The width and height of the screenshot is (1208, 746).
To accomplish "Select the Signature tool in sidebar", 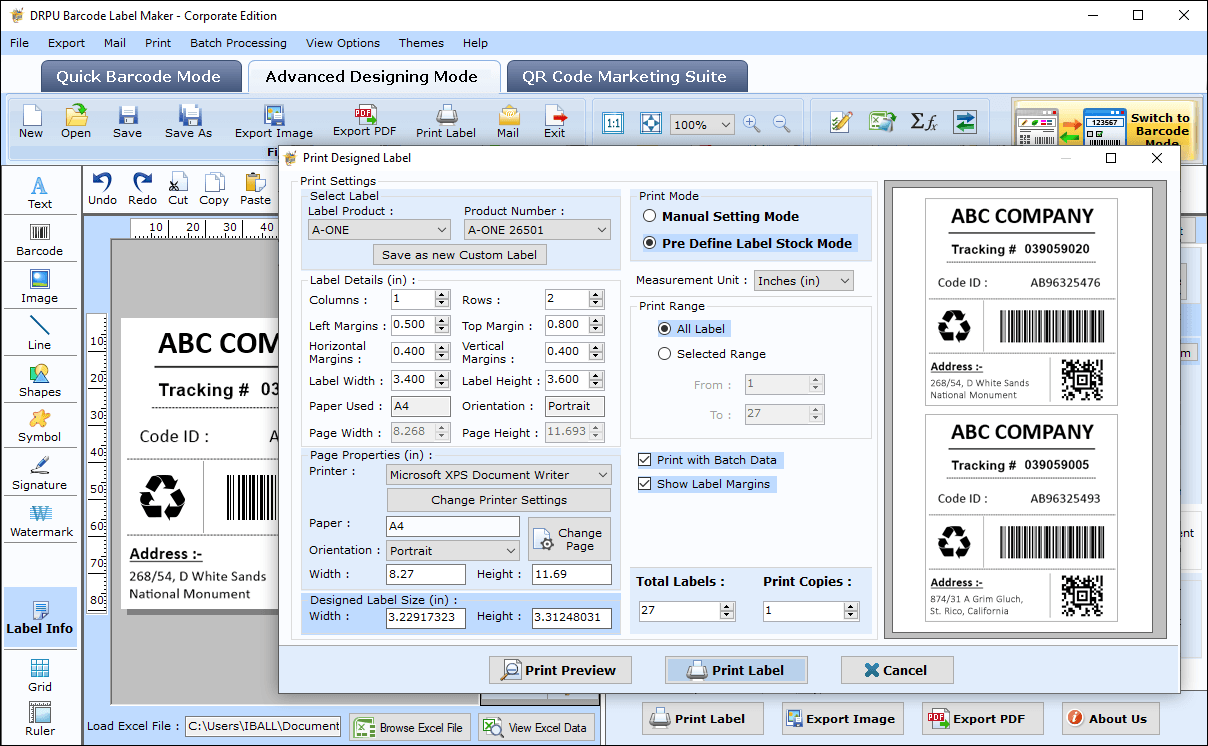I will (x=40, y=473).
